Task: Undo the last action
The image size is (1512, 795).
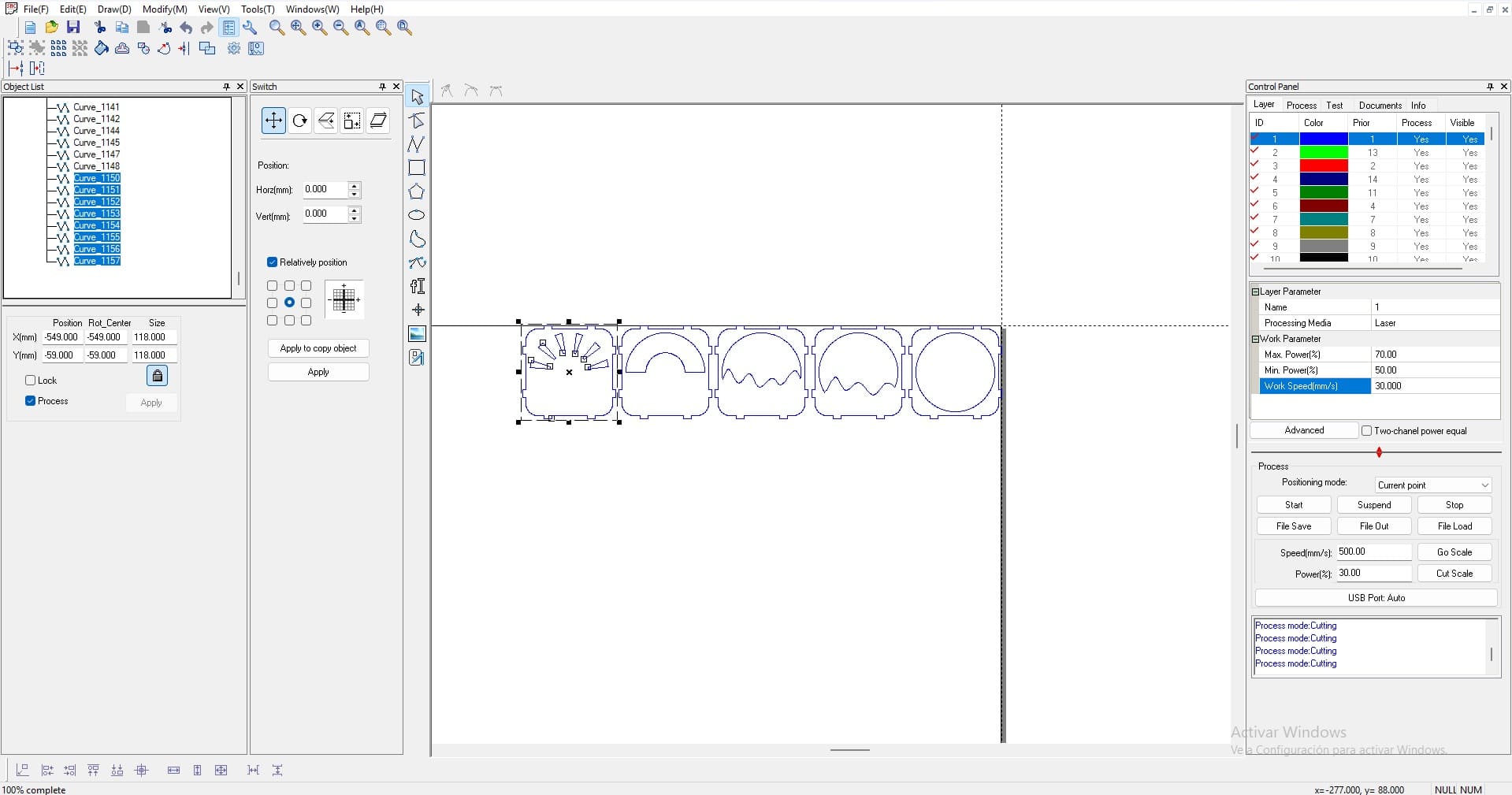Action: click(x=186, y=28)
